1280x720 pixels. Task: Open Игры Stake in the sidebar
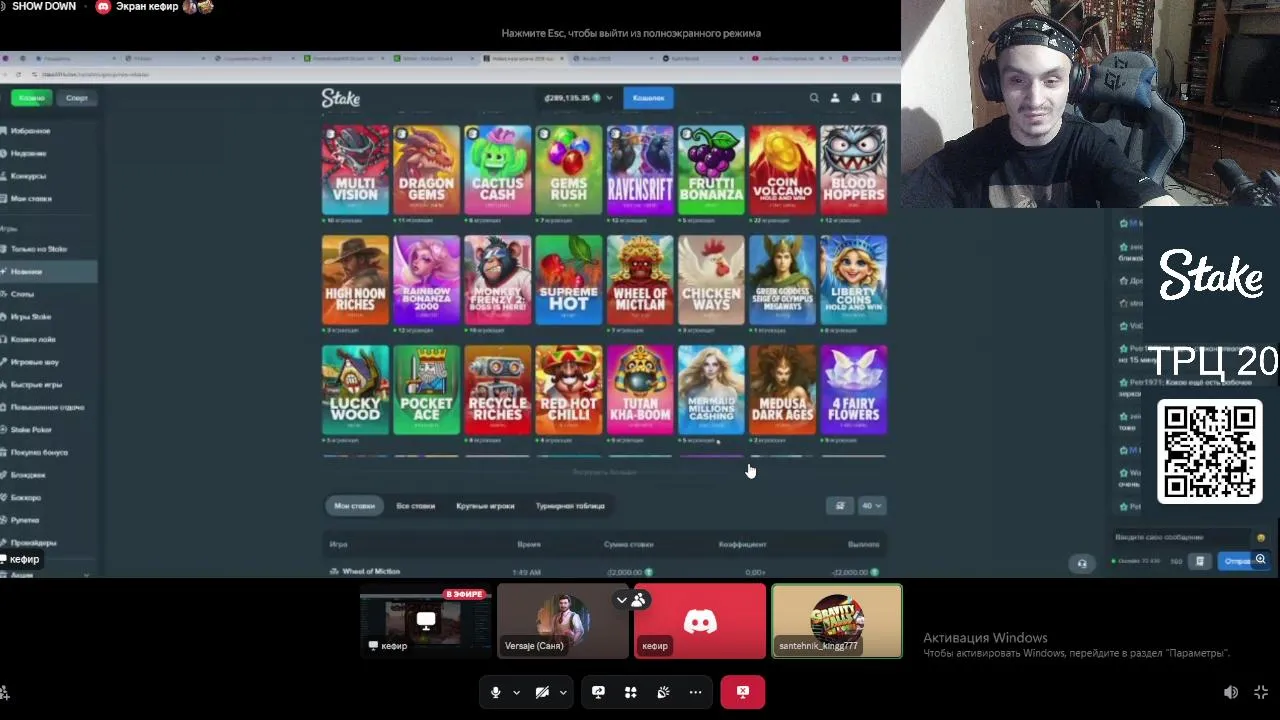click(30, 317)
